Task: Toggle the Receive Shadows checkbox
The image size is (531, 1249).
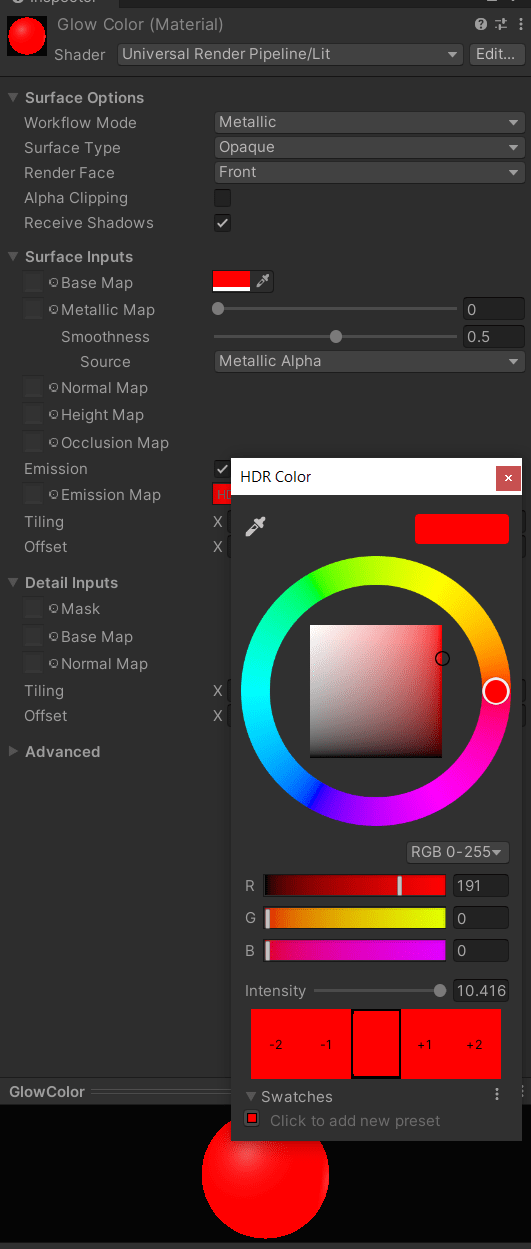Action: [223, 223]
